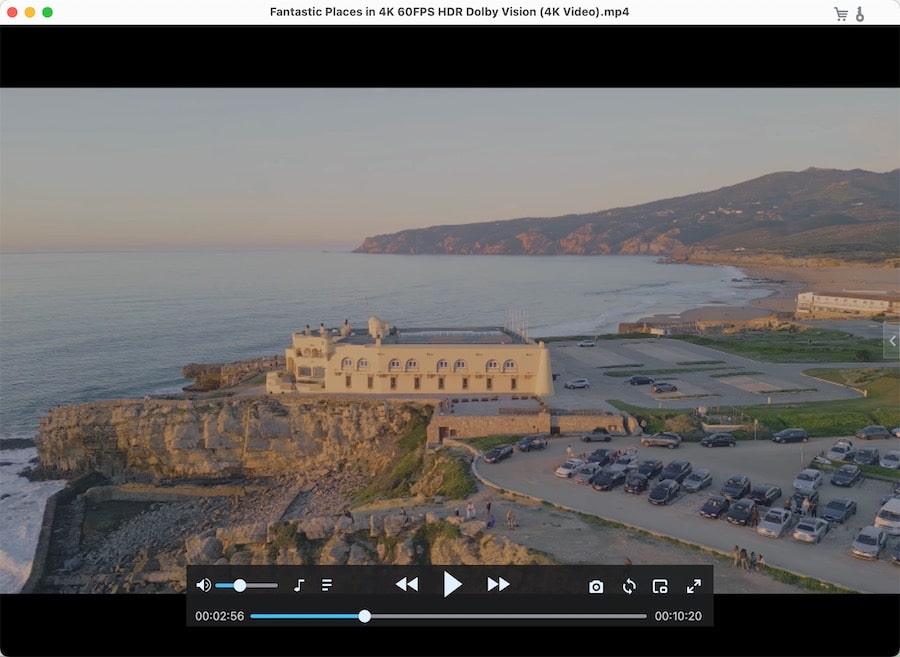Open the audio track options
The image size is (900, 657).
coord(299,585)
